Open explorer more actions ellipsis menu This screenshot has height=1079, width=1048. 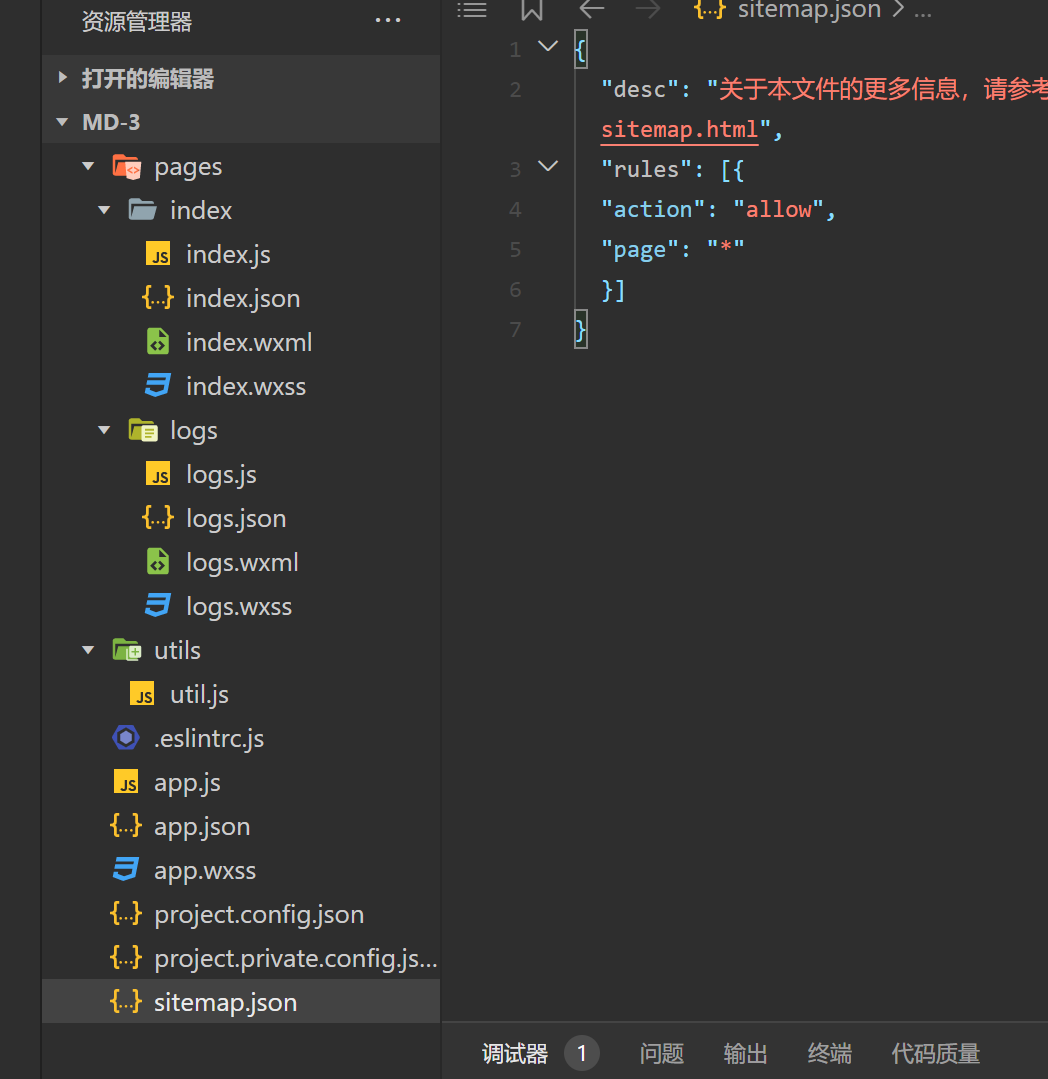(387, 21)
